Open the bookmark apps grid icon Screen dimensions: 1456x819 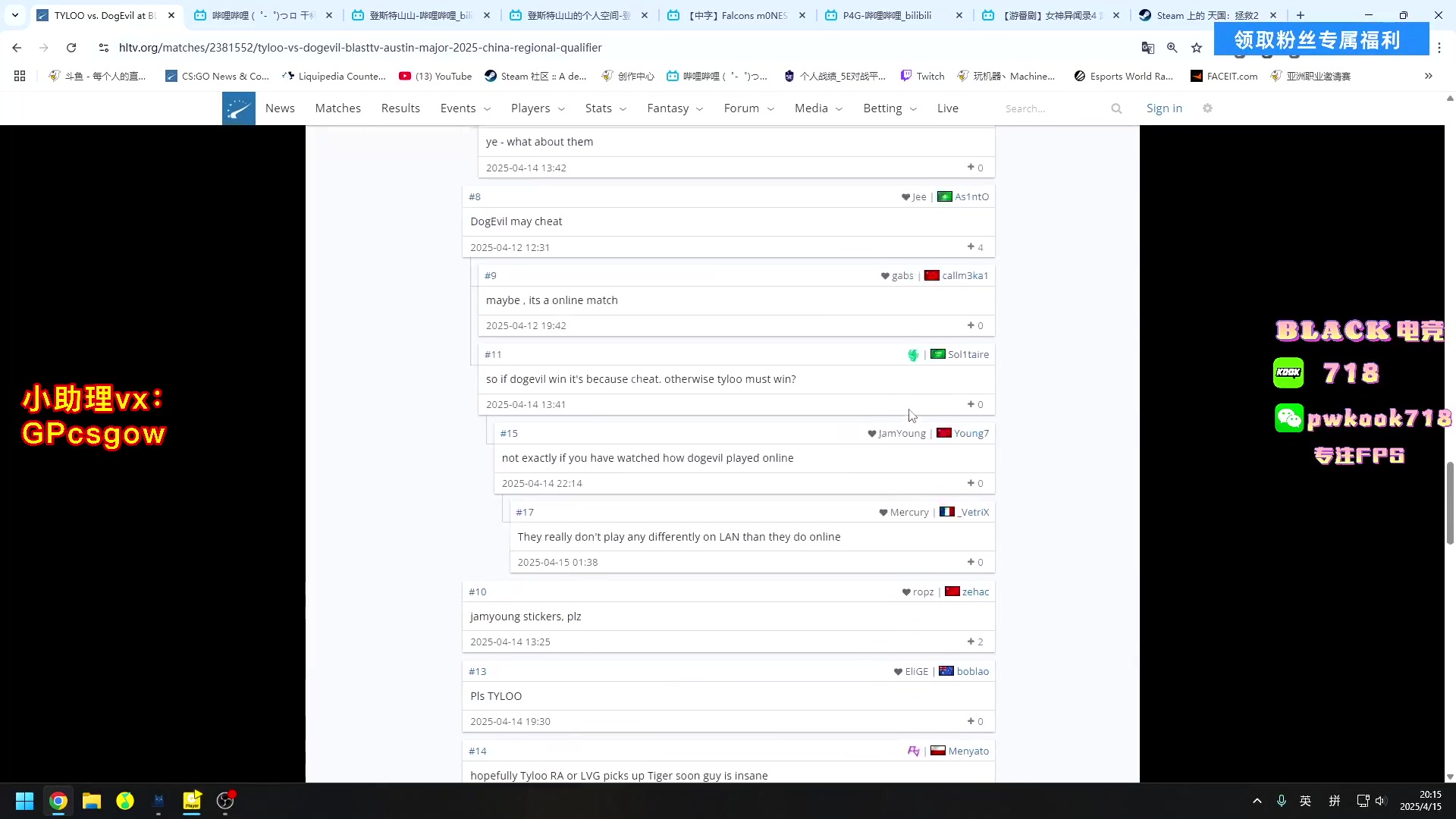[x=20, y=76]
